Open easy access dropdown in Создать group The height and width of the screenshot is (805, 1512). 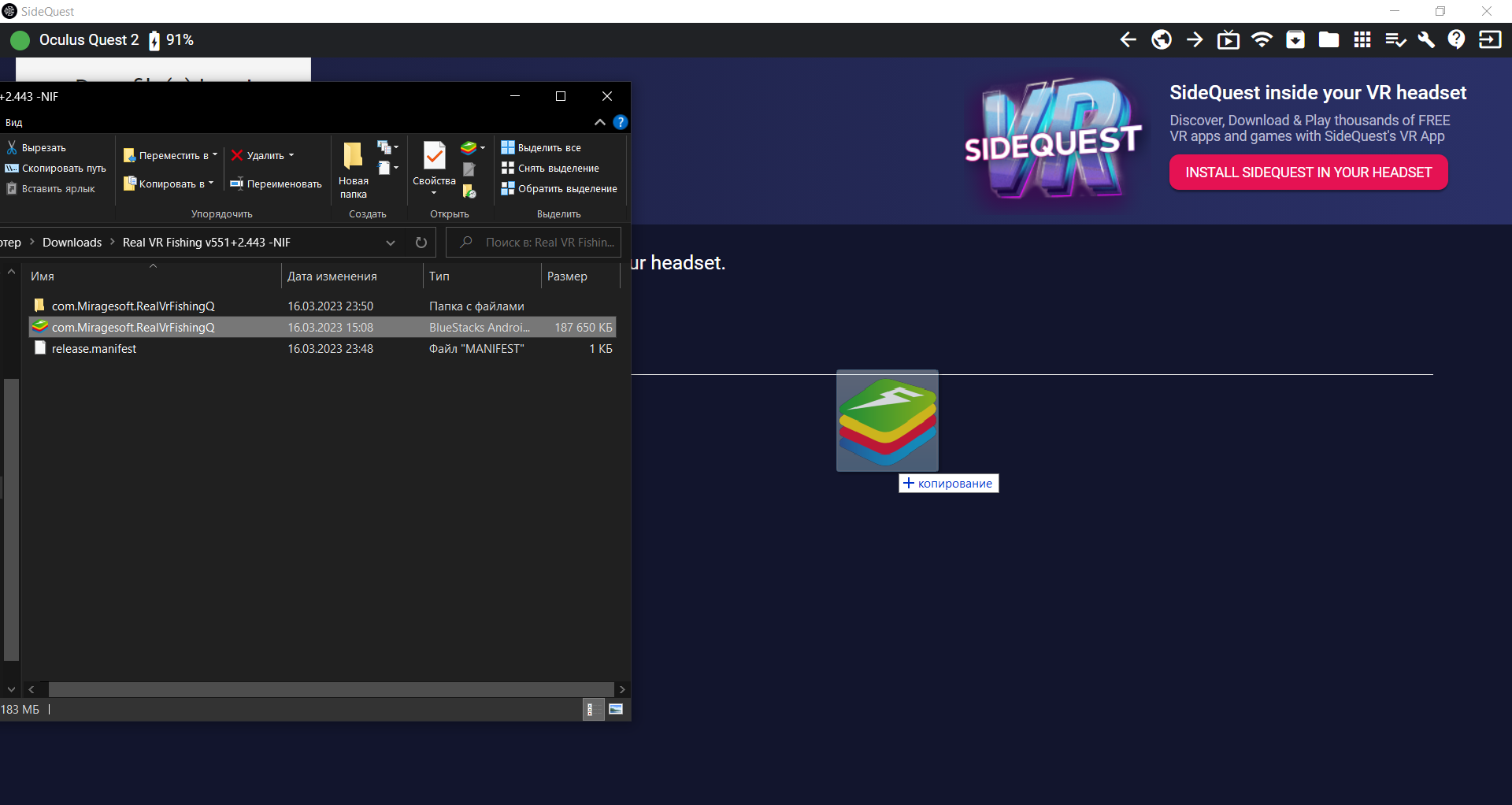pos(387,168)
